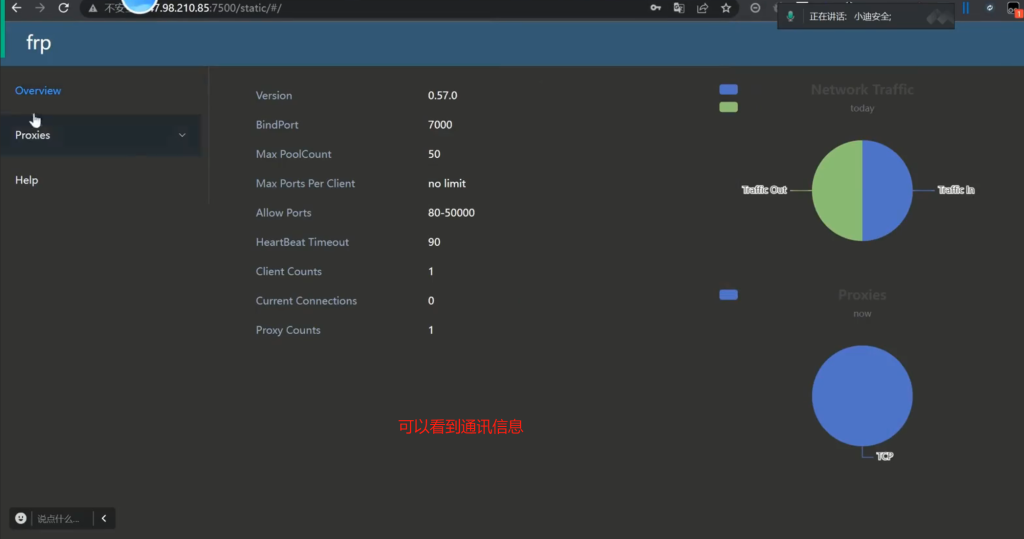Click the blue pause bars icon
The image size is (1024, 539).
click(x=965, y=8)
